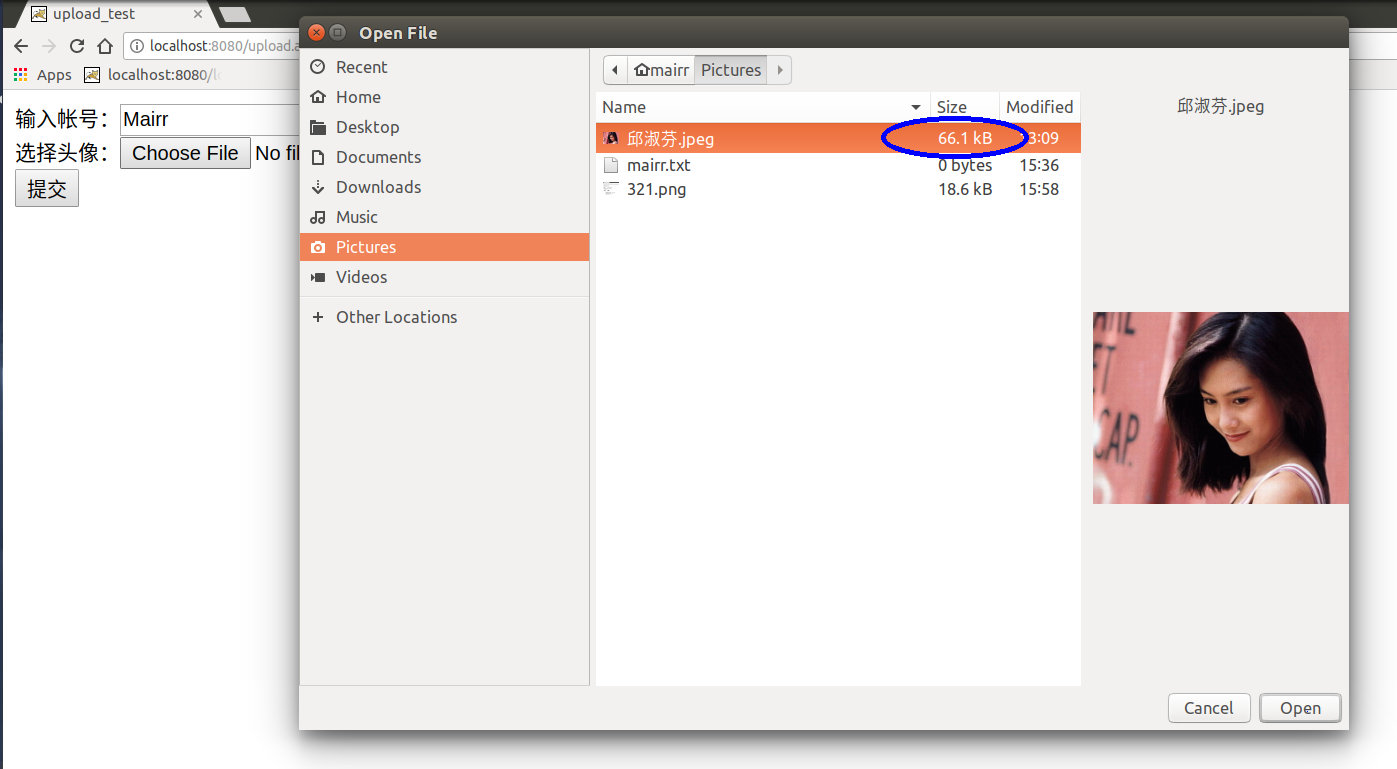This screenshot has height=769, width=1397.
Task: Go to the mairr home path button
Action: click(661, 70)
